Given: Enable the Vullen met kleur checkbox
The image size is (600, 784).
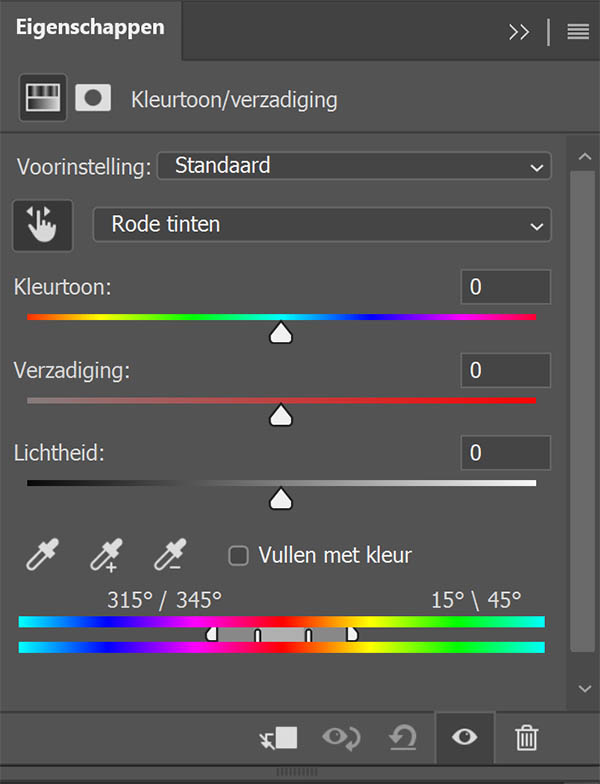Looking at the screenshot, I should click(x=238, y=556).
